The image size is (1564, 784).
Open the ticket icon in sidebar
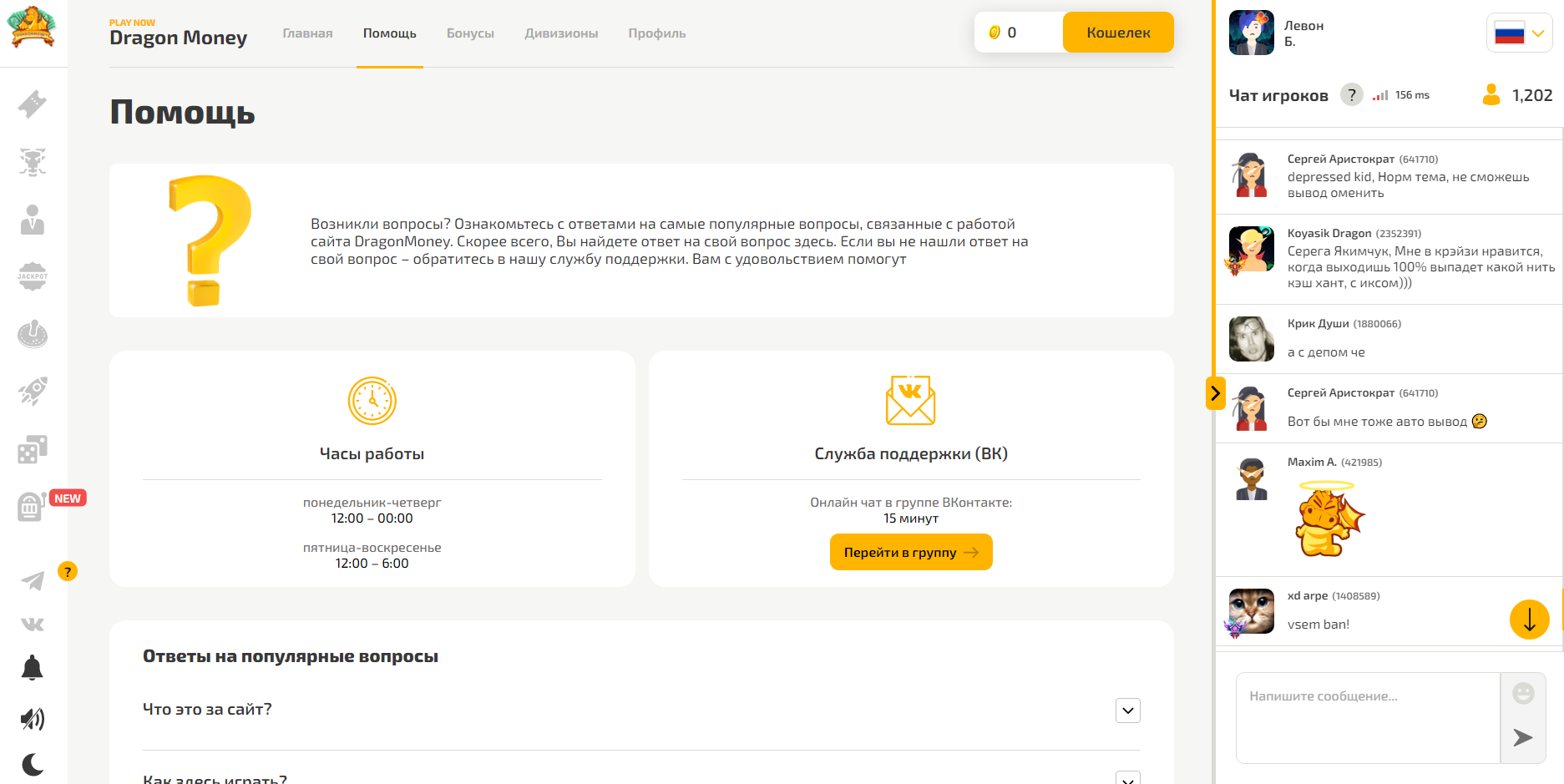pos(33,104)
